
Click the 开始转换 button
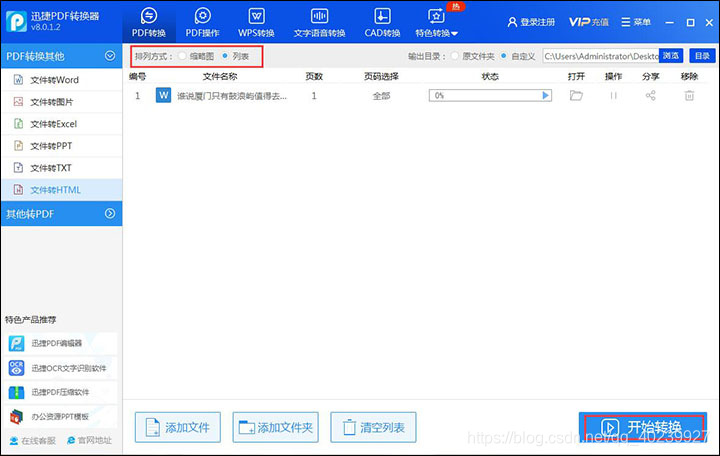(x=643, y=427)
